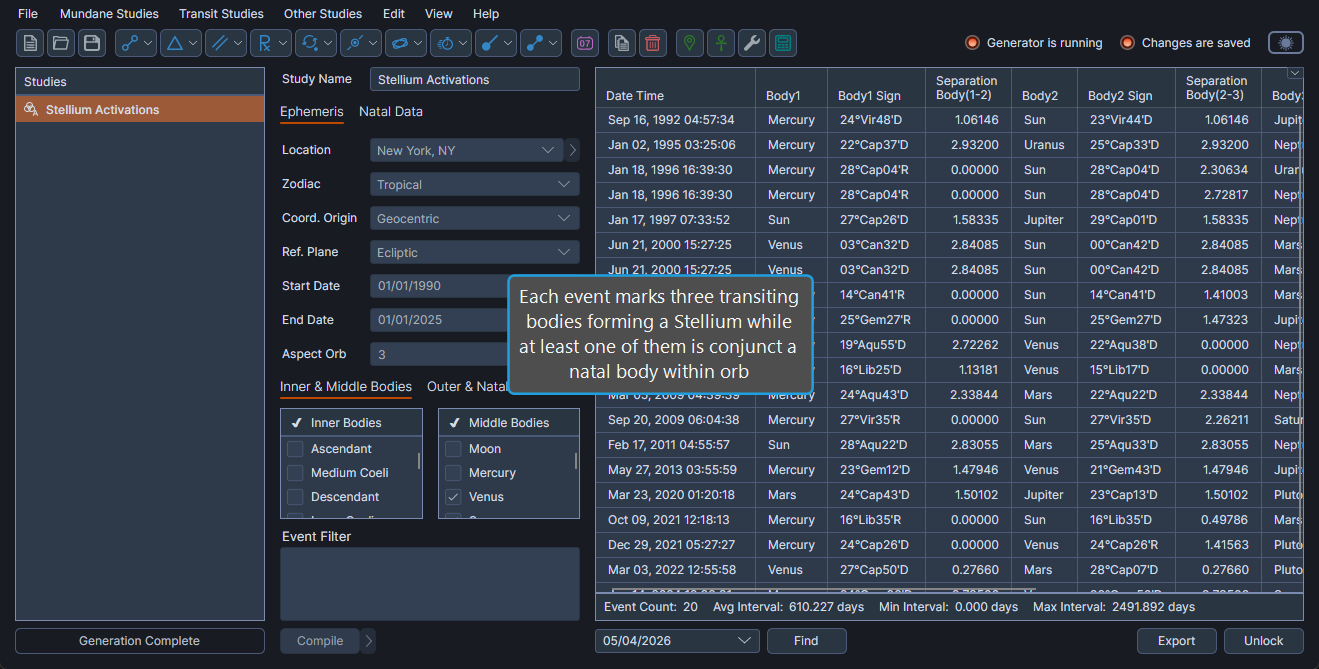
Task: Open the table corner column dropdown arrow
Action: [1294, 73]
